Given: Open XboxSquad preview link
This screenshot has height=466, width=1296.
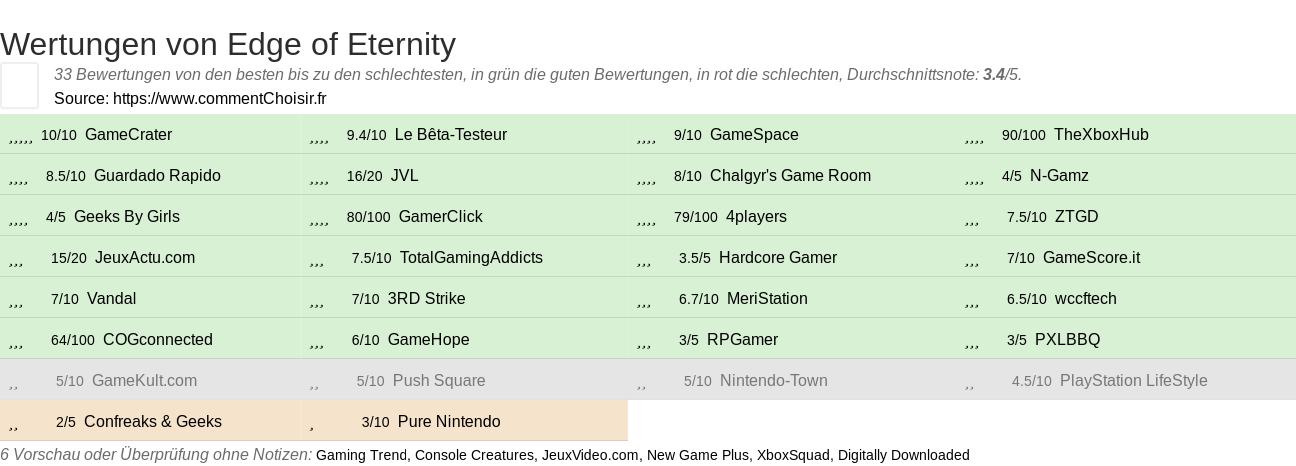Looking at the screenshot, I should (x=792, y=455).
